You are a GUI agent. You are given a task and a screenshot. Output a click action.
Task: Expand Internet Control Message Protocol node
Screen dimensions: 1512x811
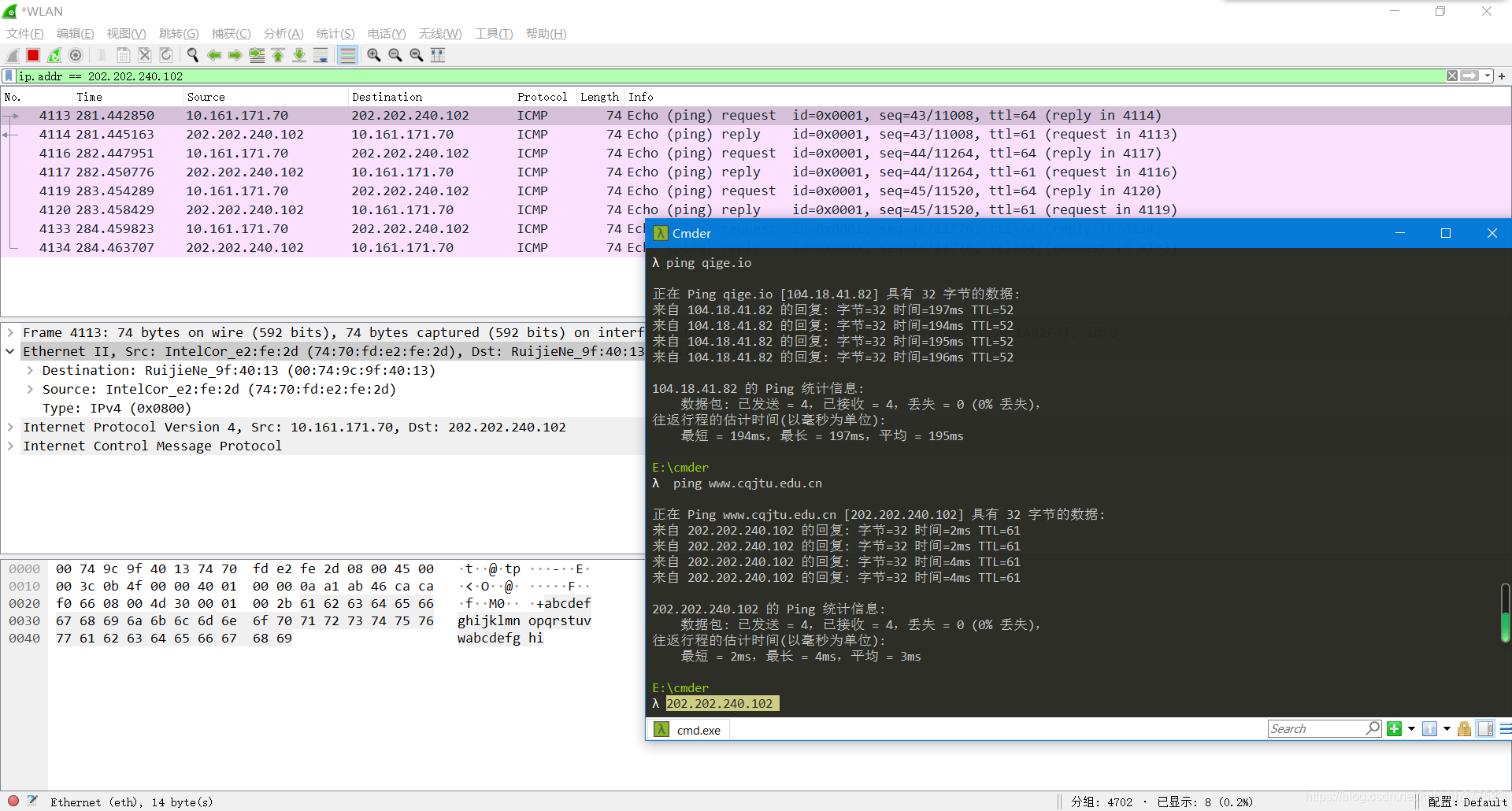(x=10, y=446)
